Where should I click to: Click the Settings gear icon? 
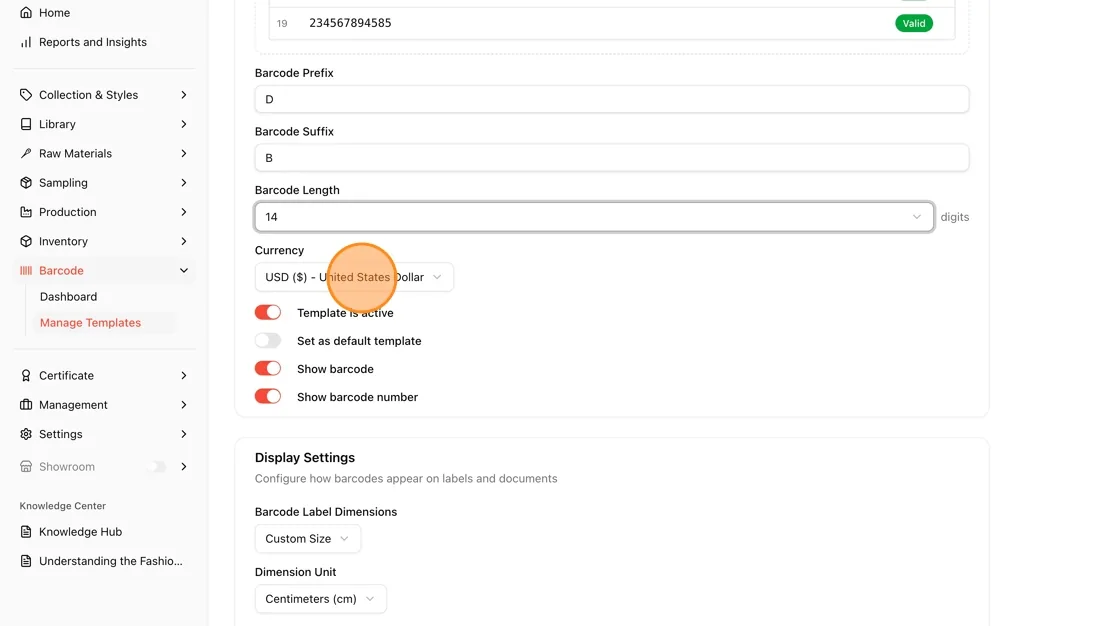[26, 434]
